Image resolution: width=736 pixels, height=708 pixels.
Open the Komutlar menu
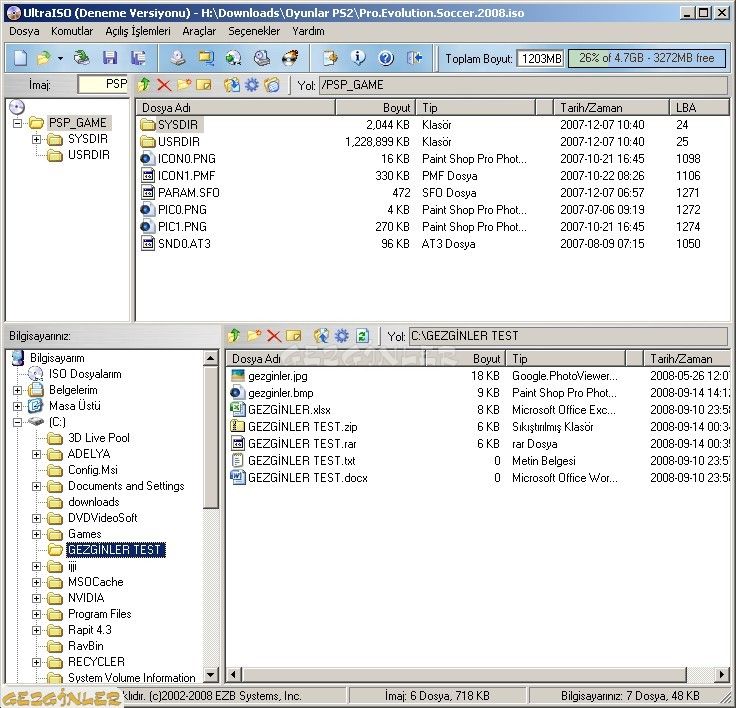(x=72, y=31)
